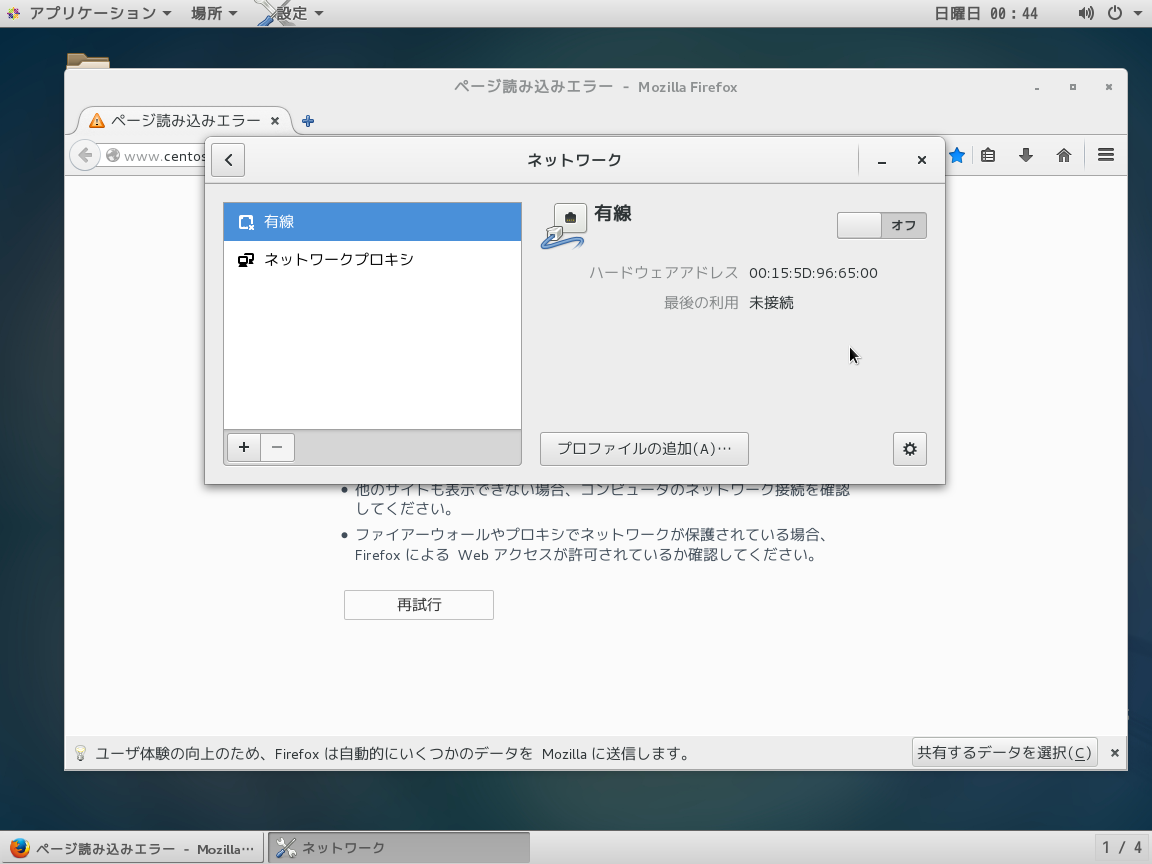Dismiss the Firefox data-sharing notification bar
The image size is (1152, 864).
(1115, 752)
